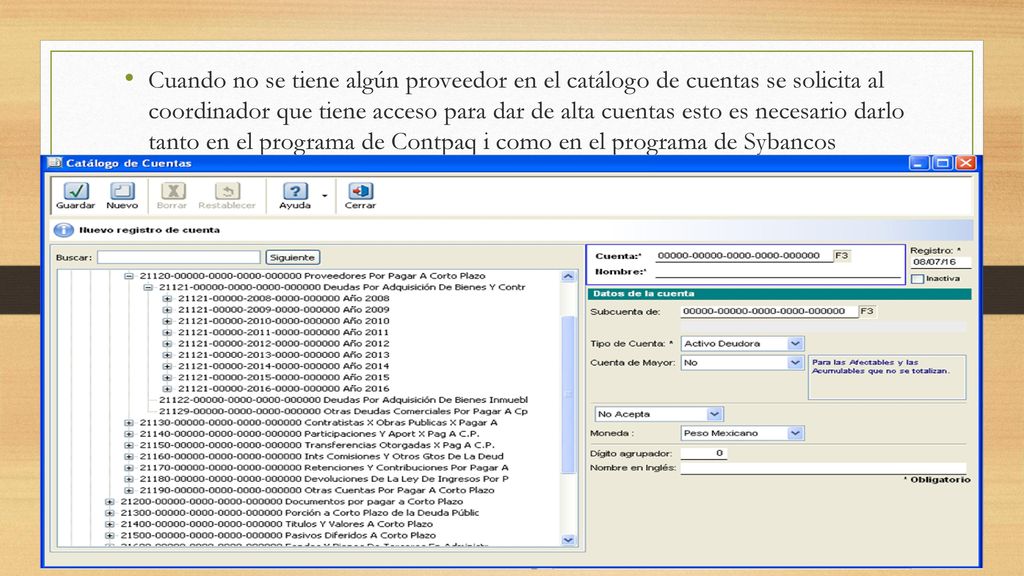
Task: Open the Tipo de Cuenta dropdown
Action: 795,344
